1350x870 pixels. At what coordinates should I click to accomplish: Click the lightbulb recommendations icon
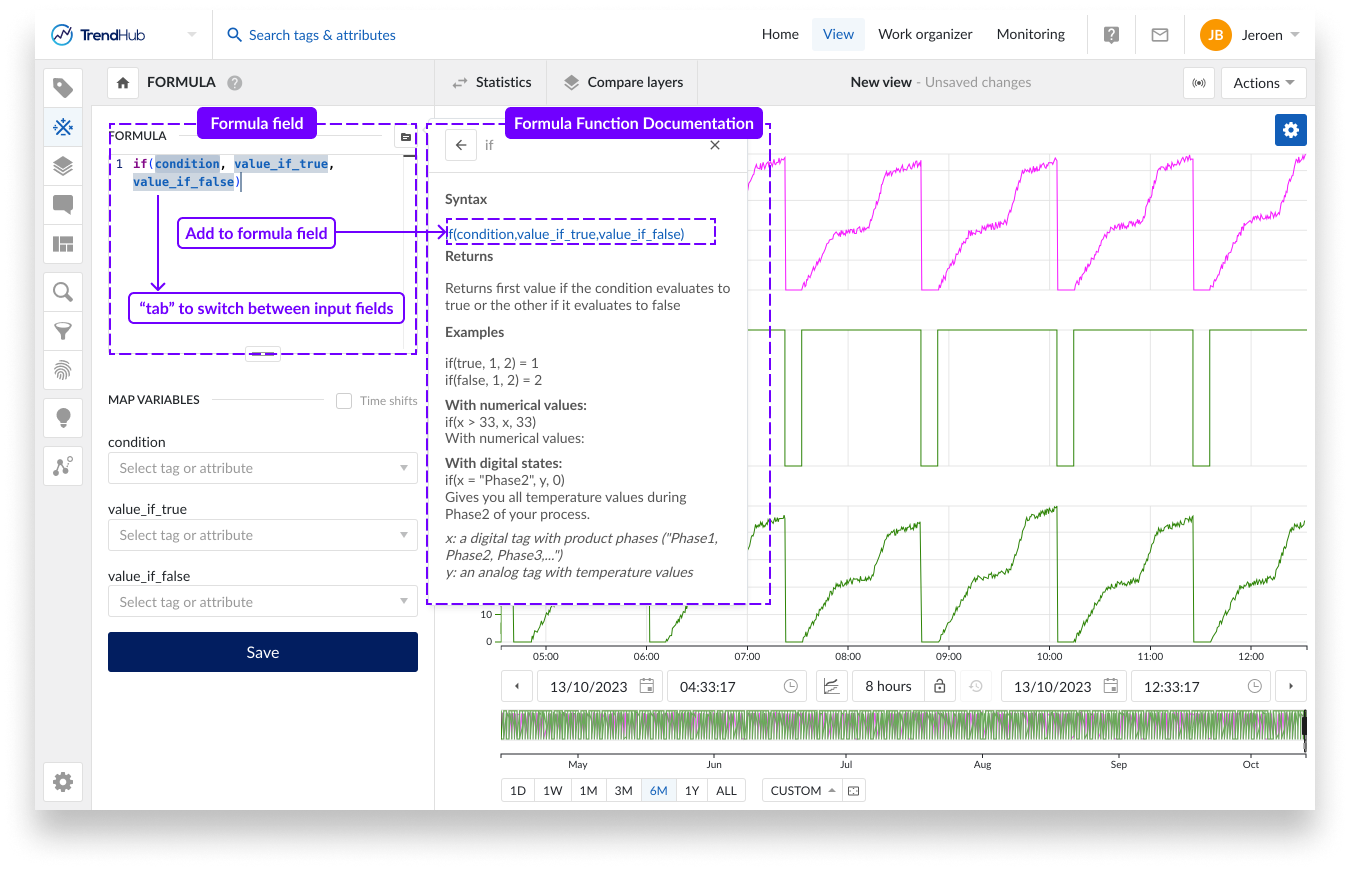pos(63,417)
